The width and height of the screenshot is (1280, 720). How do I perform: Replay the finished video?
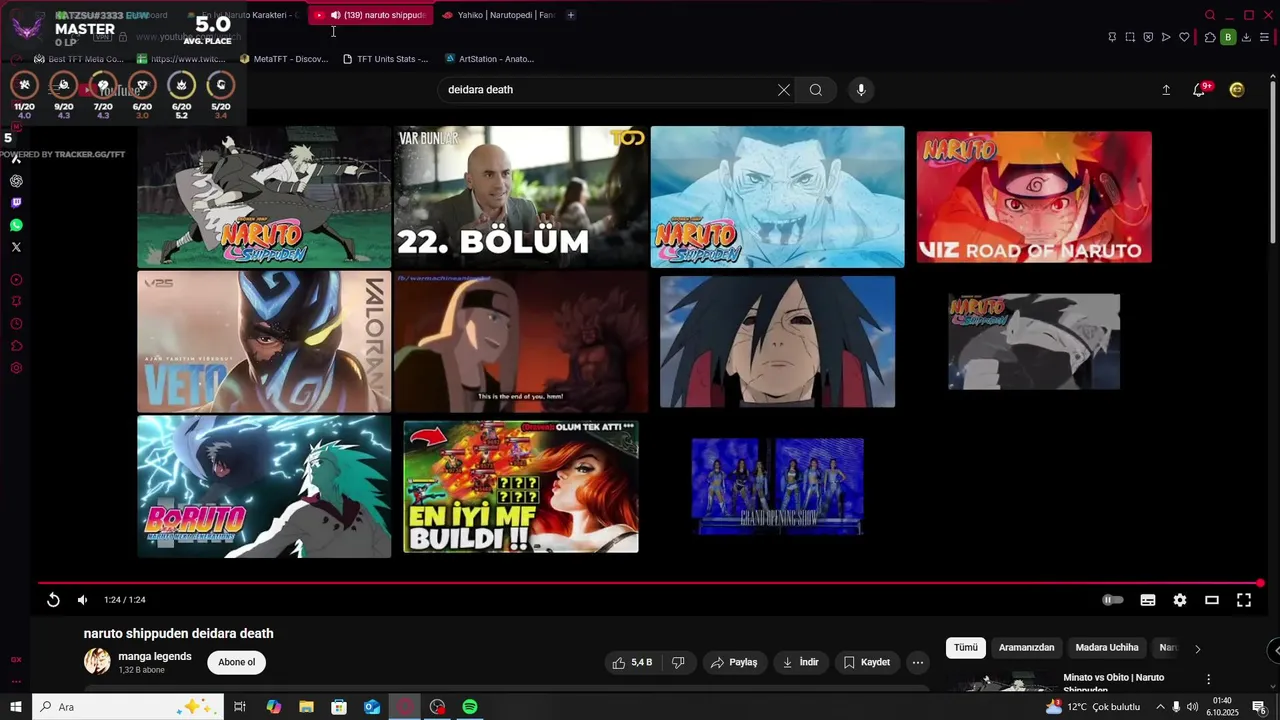tap(53, 600)
